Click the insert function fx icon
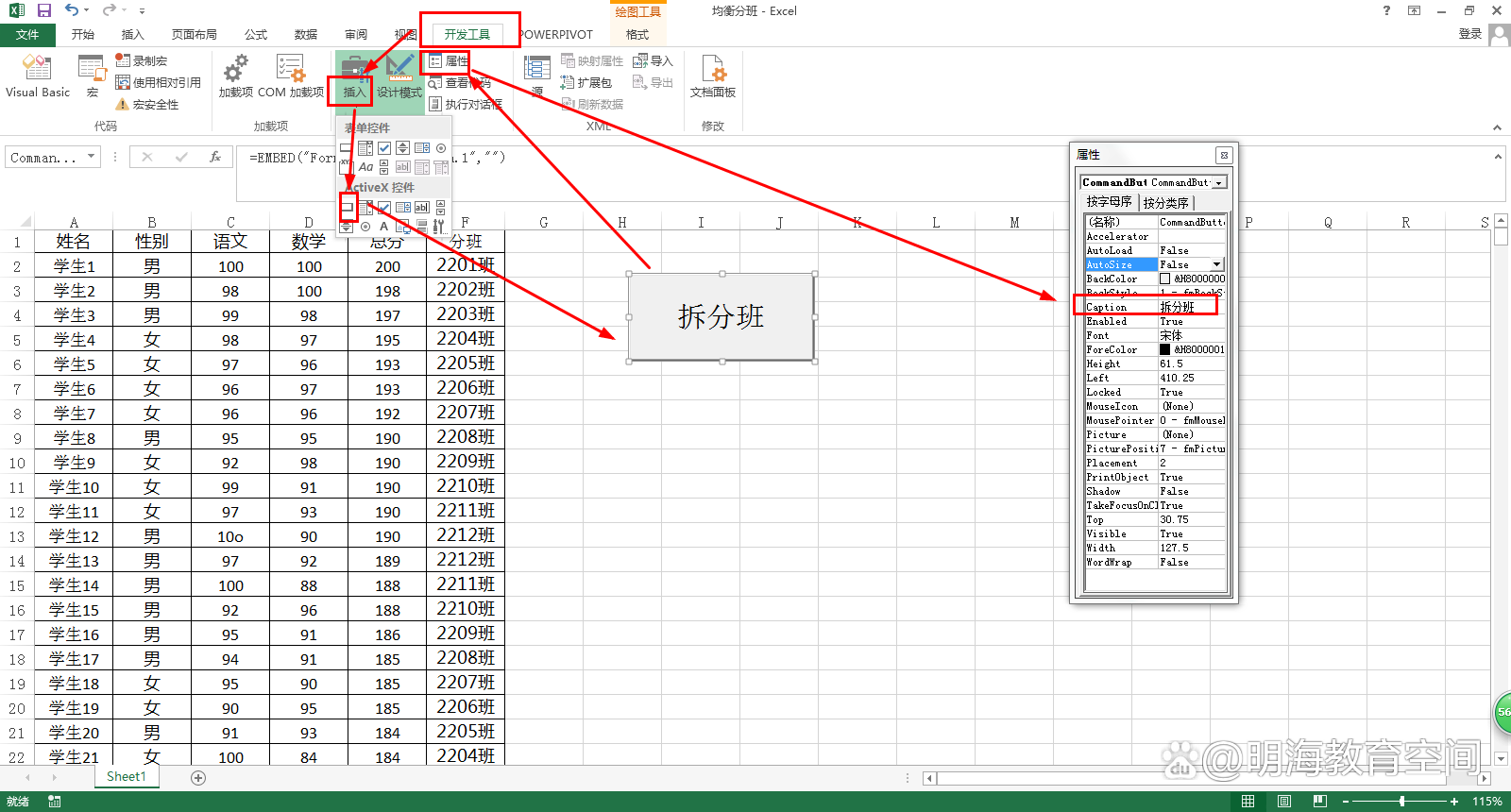 pos(215,158)
